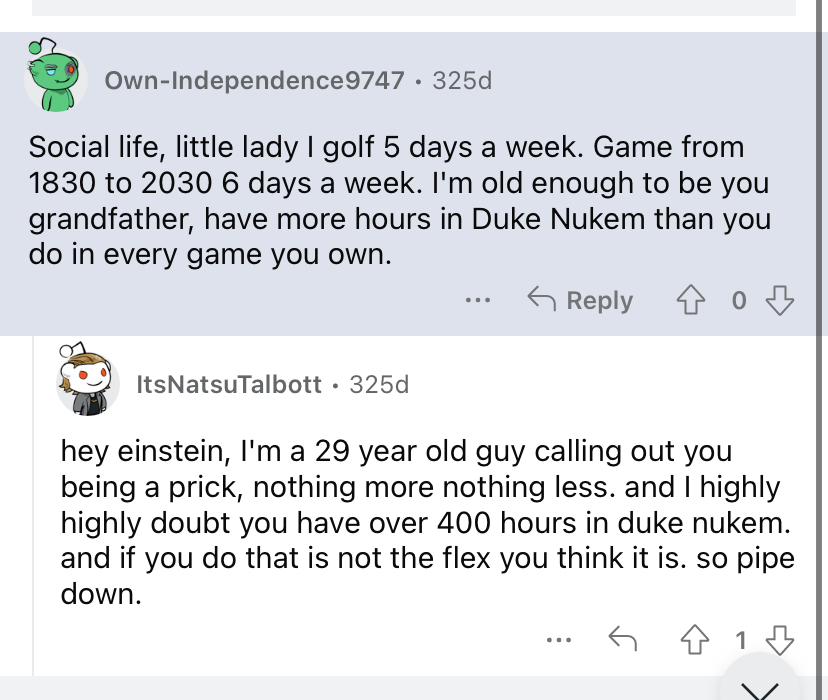This screenshot has height=700, width=828.
Task: Select the Duke Nukem comment text body
Action: [400, 201]
